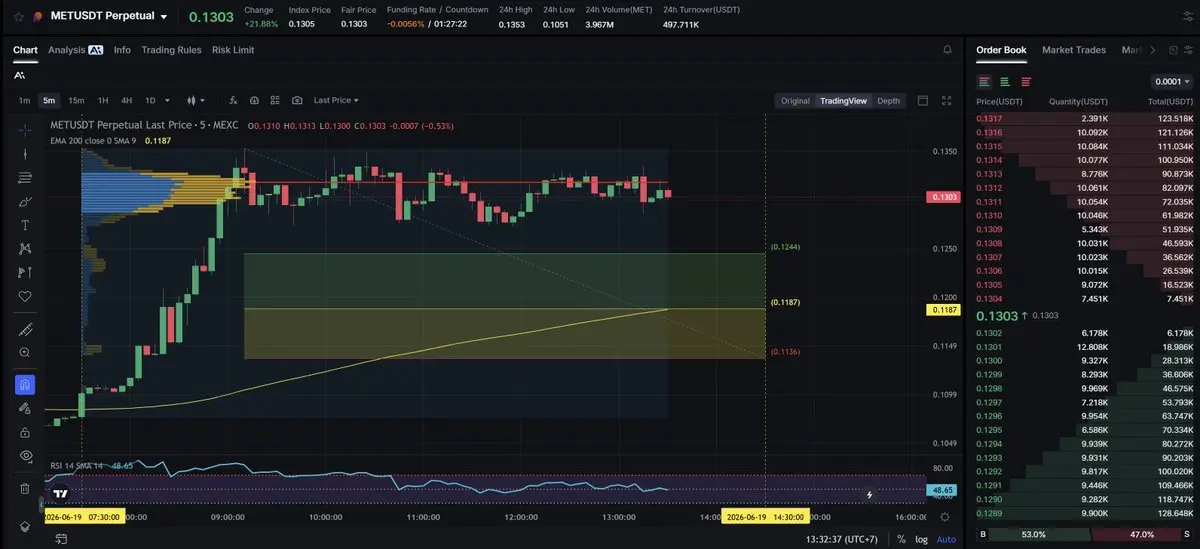
Task: Toggle the magnet mode tool
Action: (x=25, y=384)
